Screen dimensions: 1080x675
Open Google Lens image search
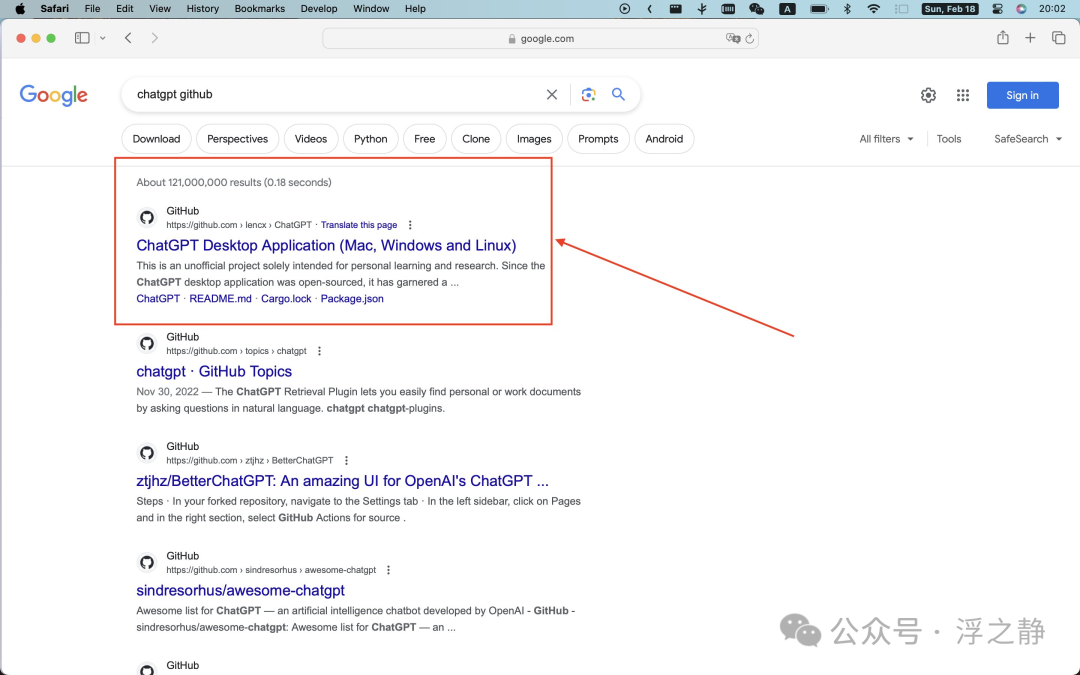[588, 95]
